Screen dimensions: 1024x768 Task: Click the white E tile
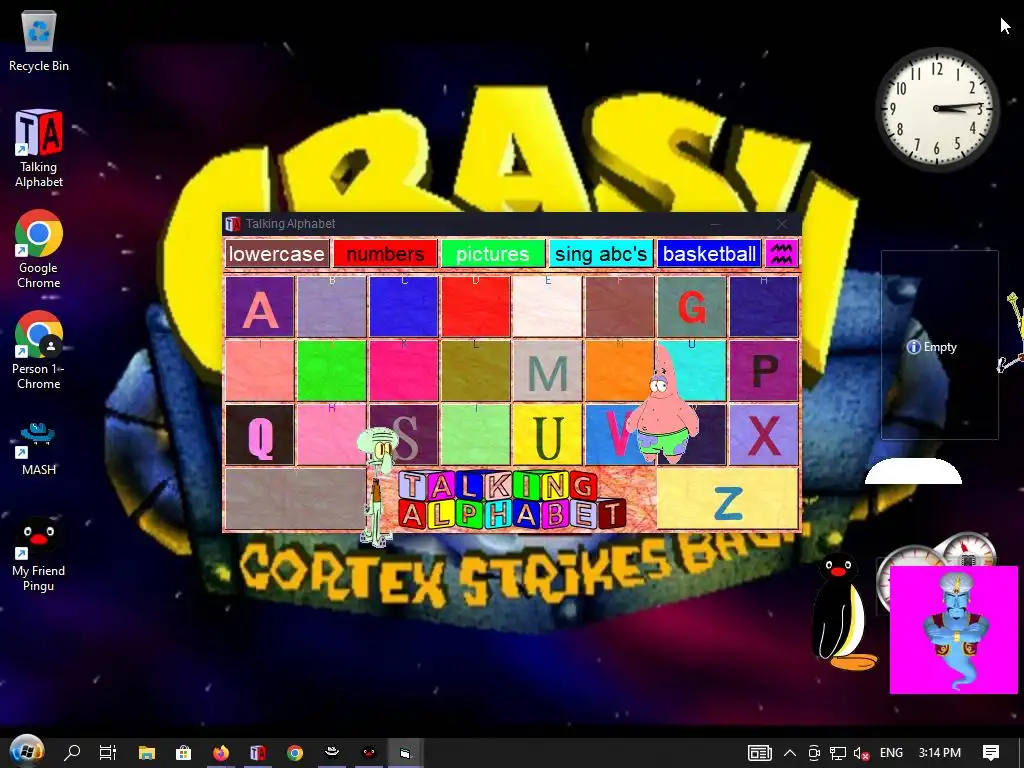[x=547, y=306]
